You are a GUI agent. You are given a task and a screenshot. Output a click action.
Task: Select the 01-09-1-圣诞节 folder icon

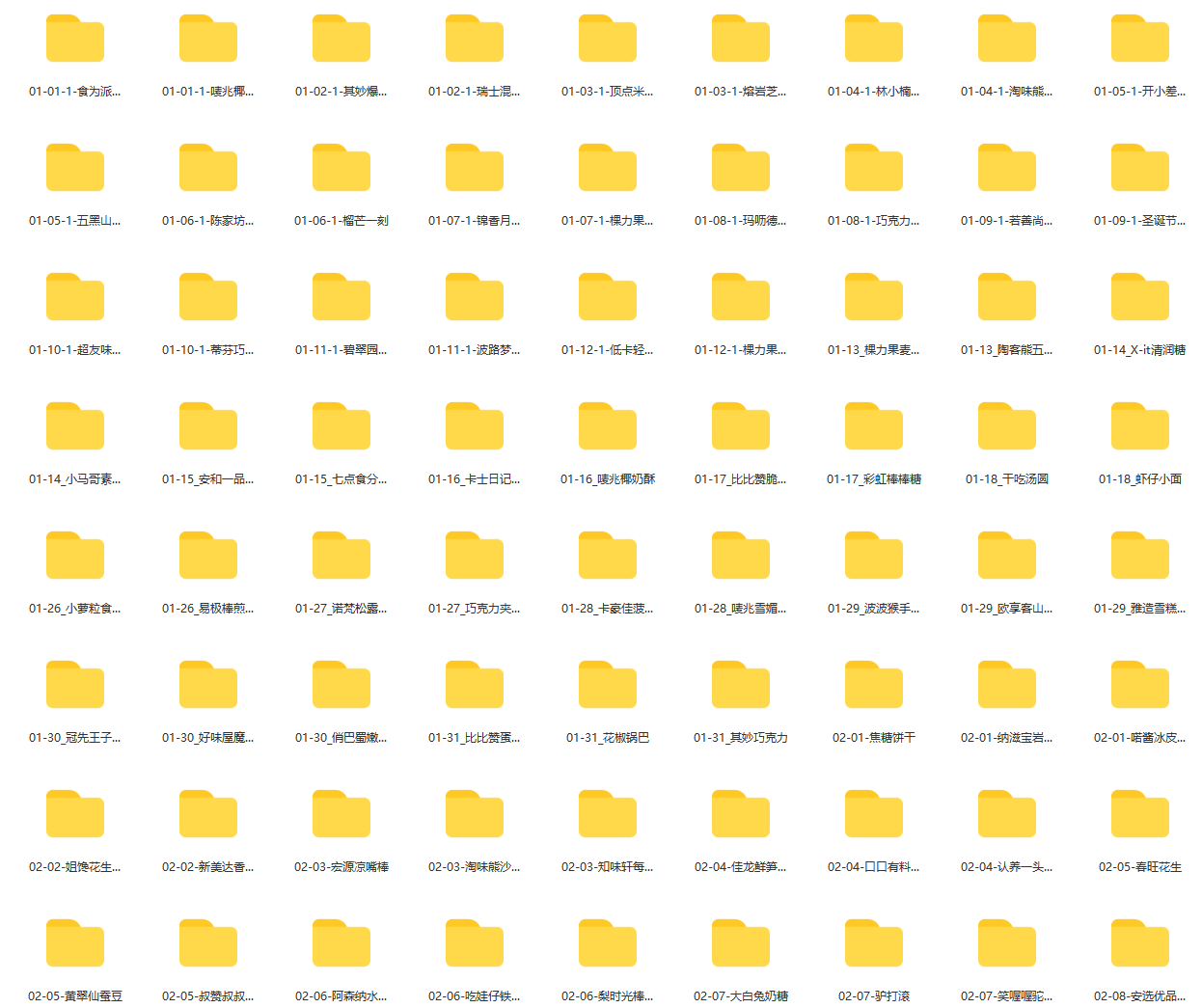click(1140, 168)
